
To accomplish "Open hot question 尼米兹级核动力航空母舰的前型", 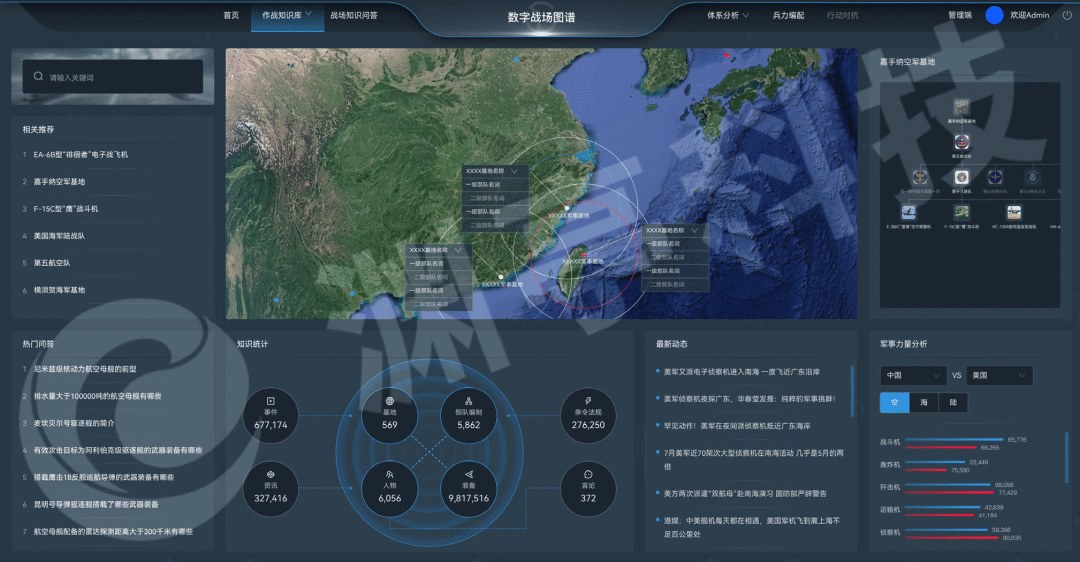I will point(85,369).
